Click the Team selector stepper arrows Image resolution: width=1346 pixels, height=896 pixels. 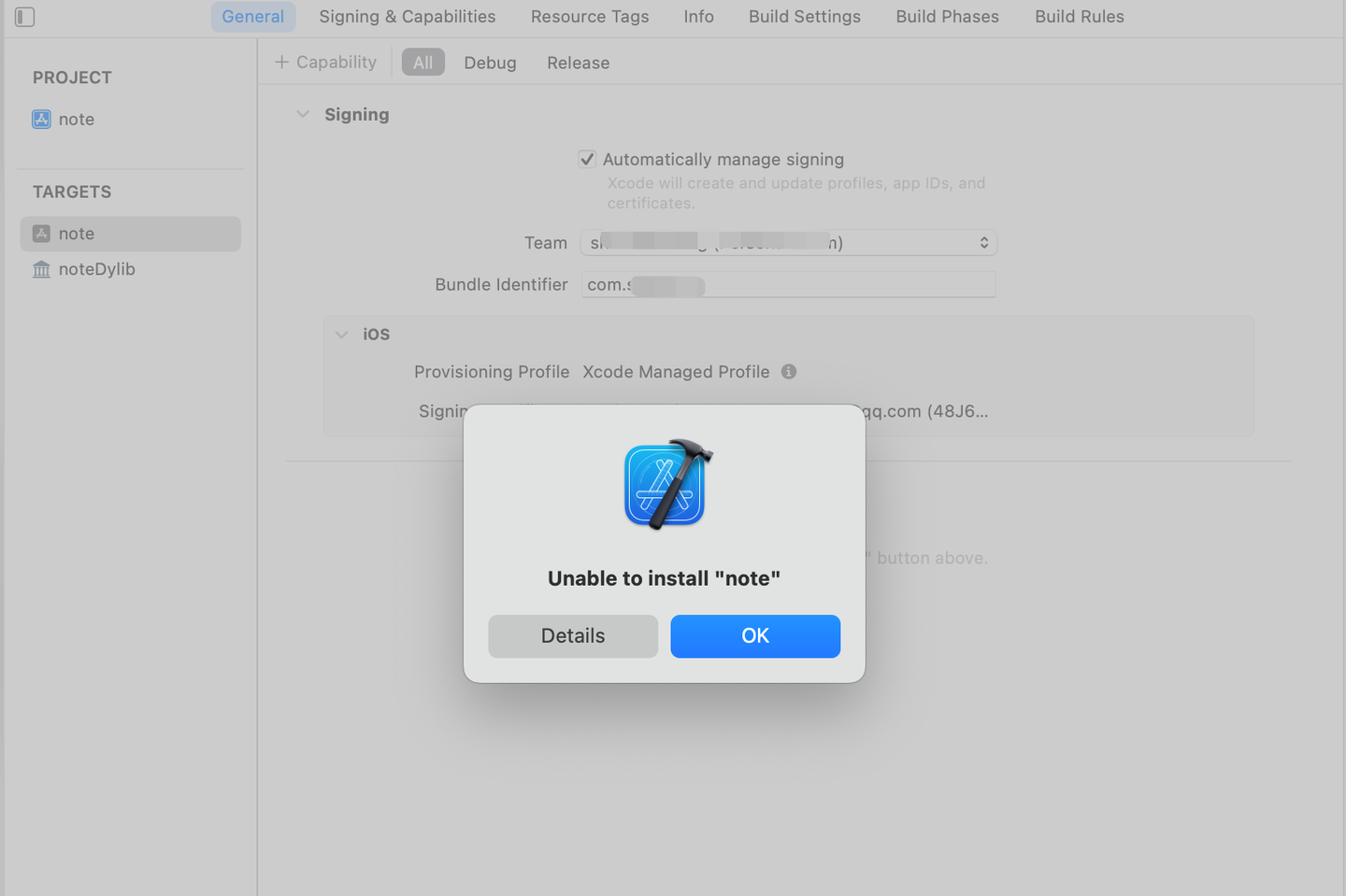(x=983, y=242)
